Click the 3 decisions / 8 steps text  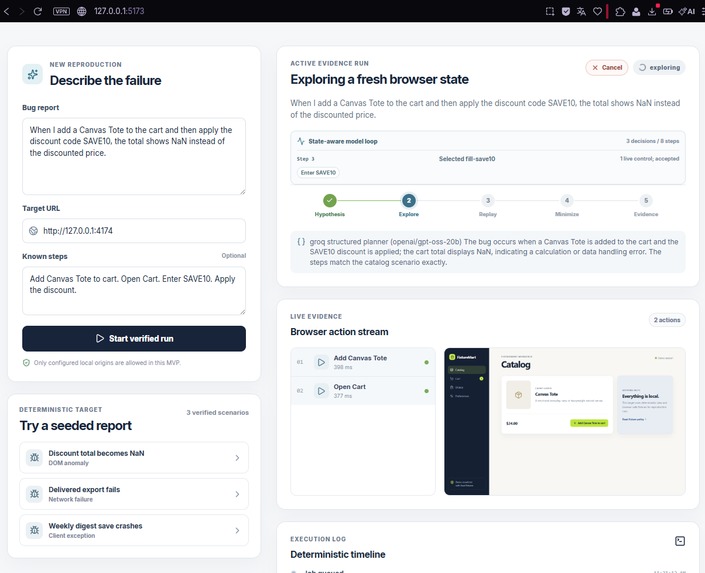[652, 141]
